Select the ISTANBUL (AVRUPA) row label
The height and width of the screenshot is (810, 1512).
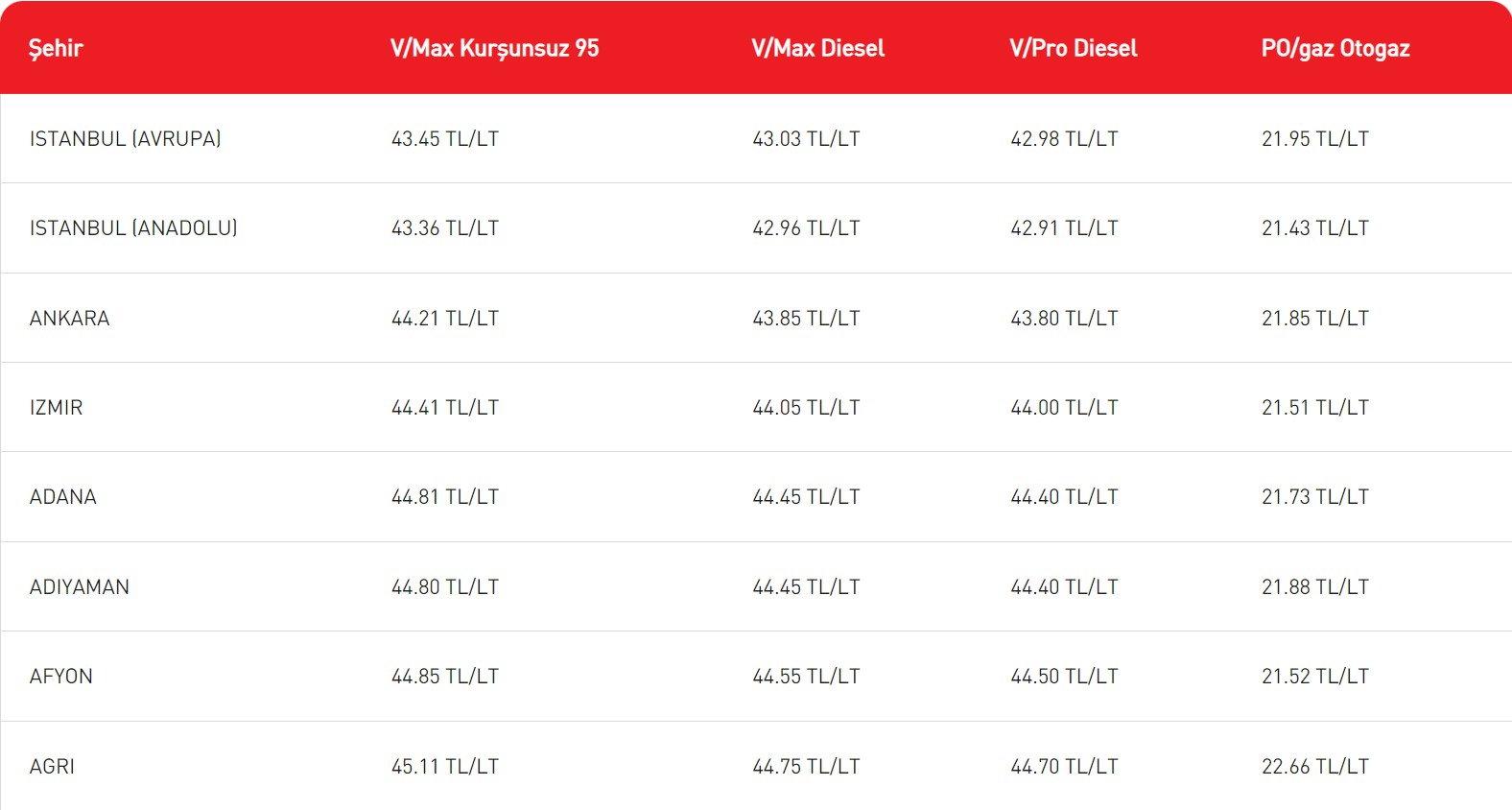(126, 138)
